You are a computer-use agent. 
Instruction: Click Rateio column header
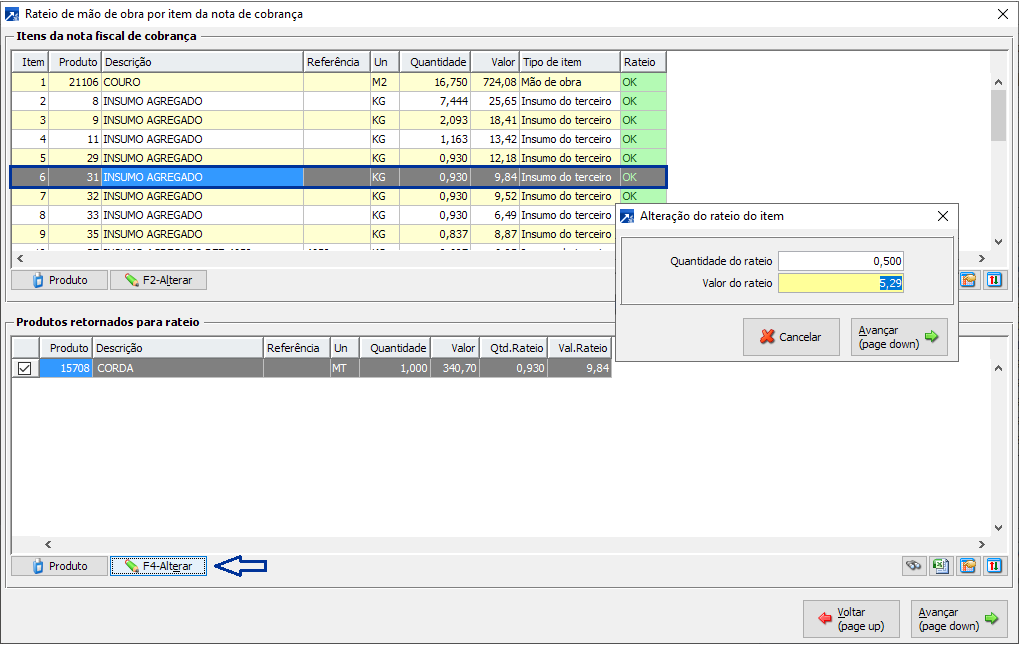643,62
